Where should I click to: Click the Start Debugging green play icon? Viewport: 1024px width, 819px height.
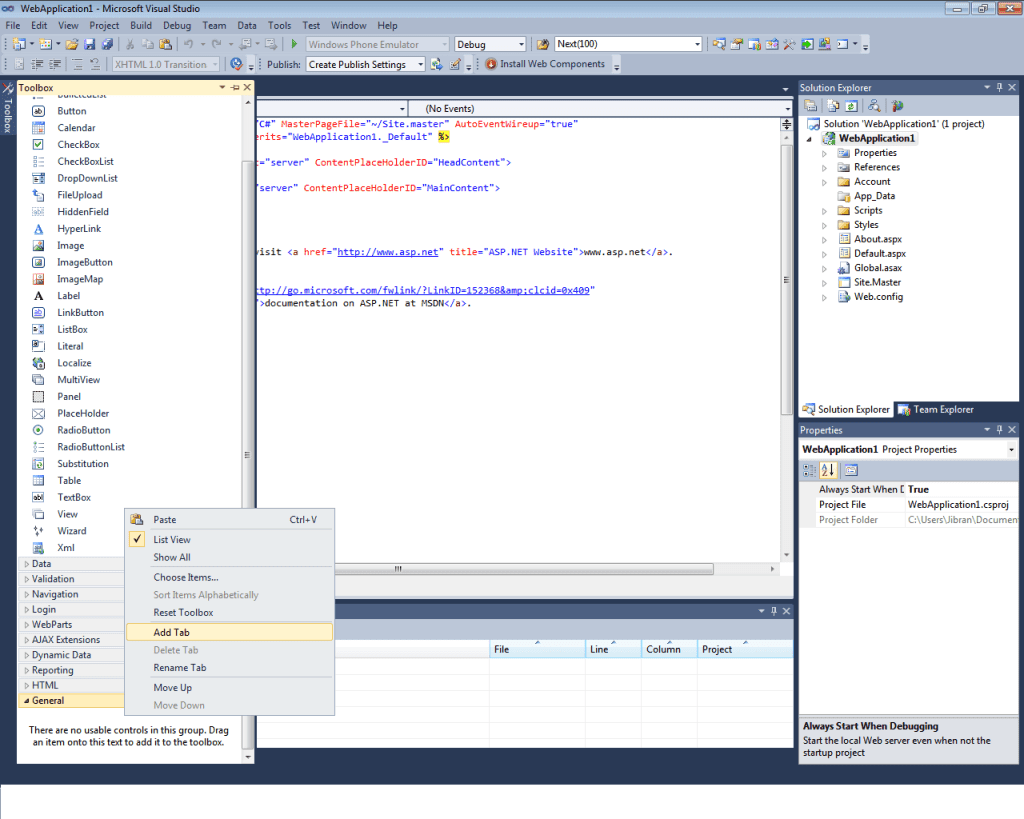tap(294, 44)
